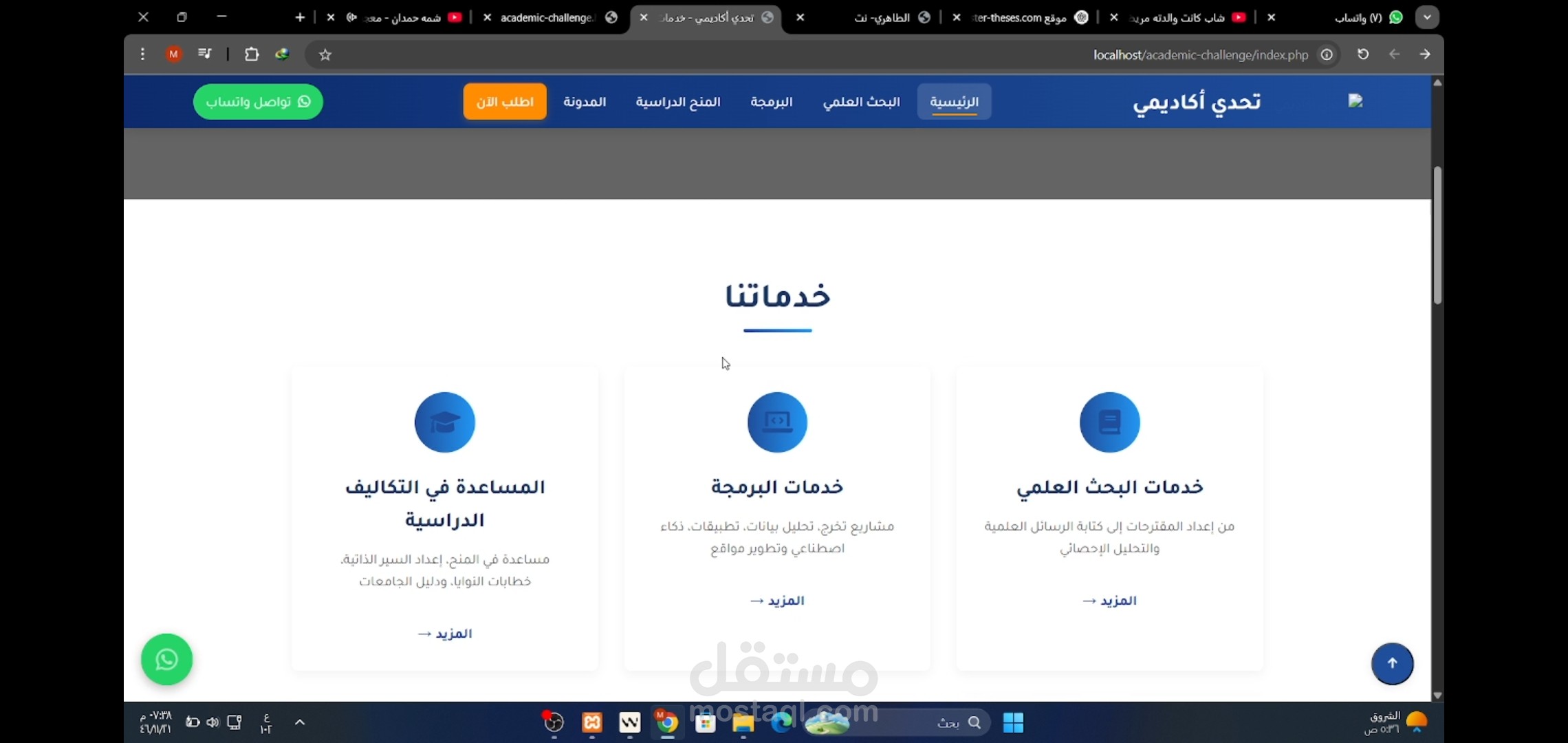Viewport: 1568px width, 743px height.
Task: Click the laptop code icon of programming services
Action: coord(777,422)
